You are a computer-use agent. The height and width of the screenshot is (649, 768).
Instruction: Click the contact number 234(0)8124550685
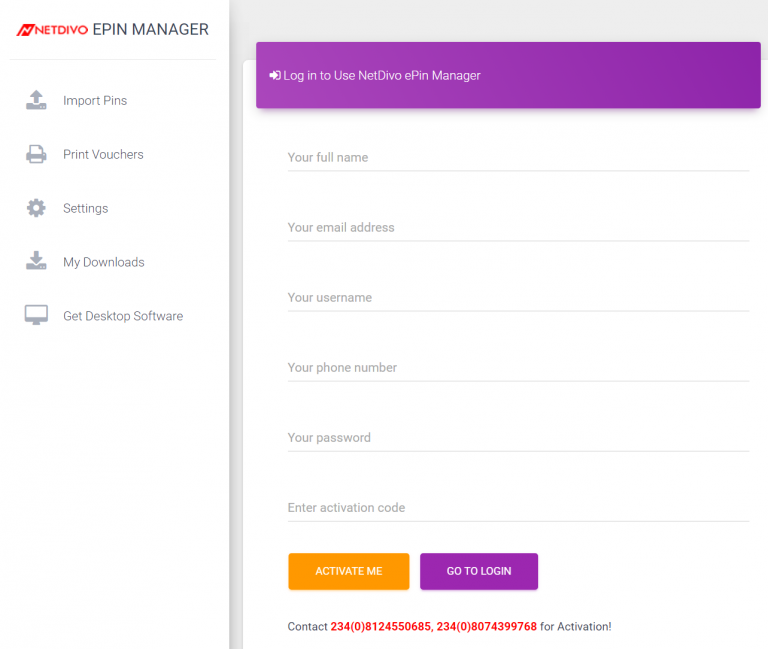(x=380, y=626)
